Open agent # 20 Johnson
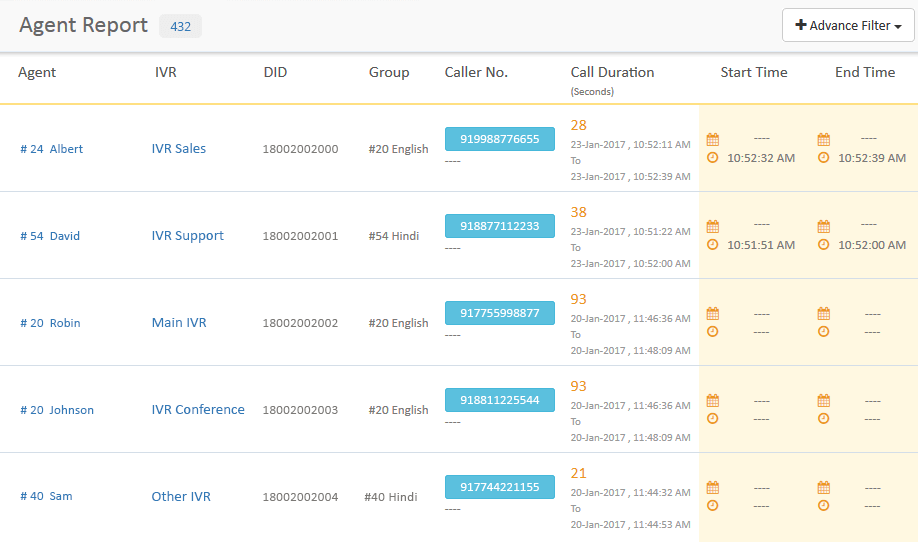Viewport: 918px width, 542px height. pyautogui.click(x=57, y=410)
